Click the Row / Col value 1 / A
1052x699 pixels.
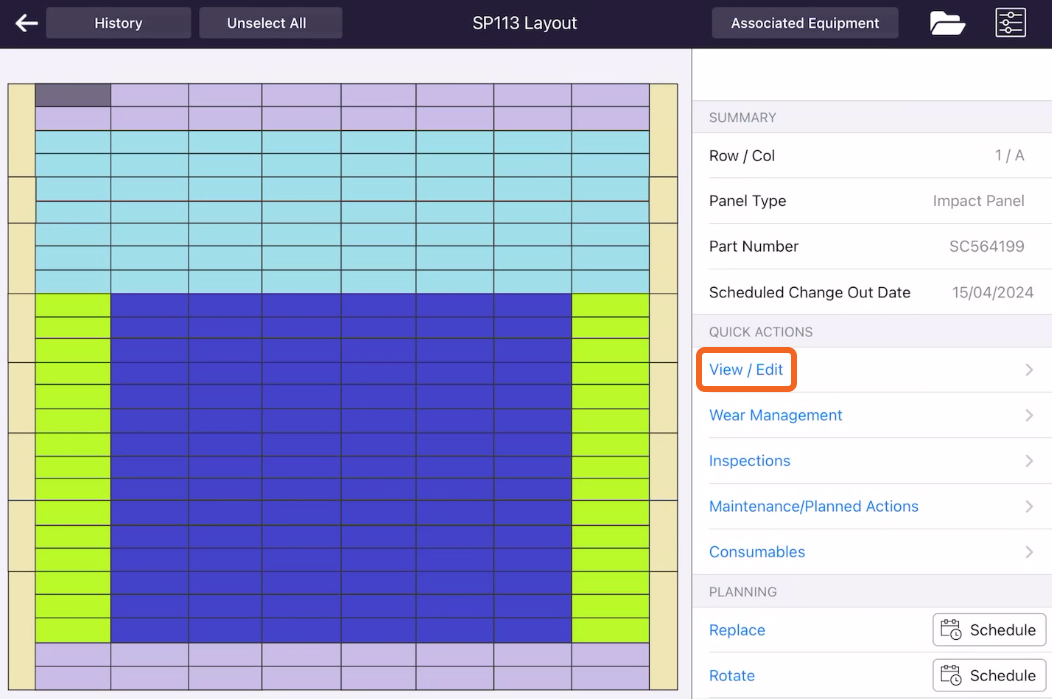(x=1009, y=156)
